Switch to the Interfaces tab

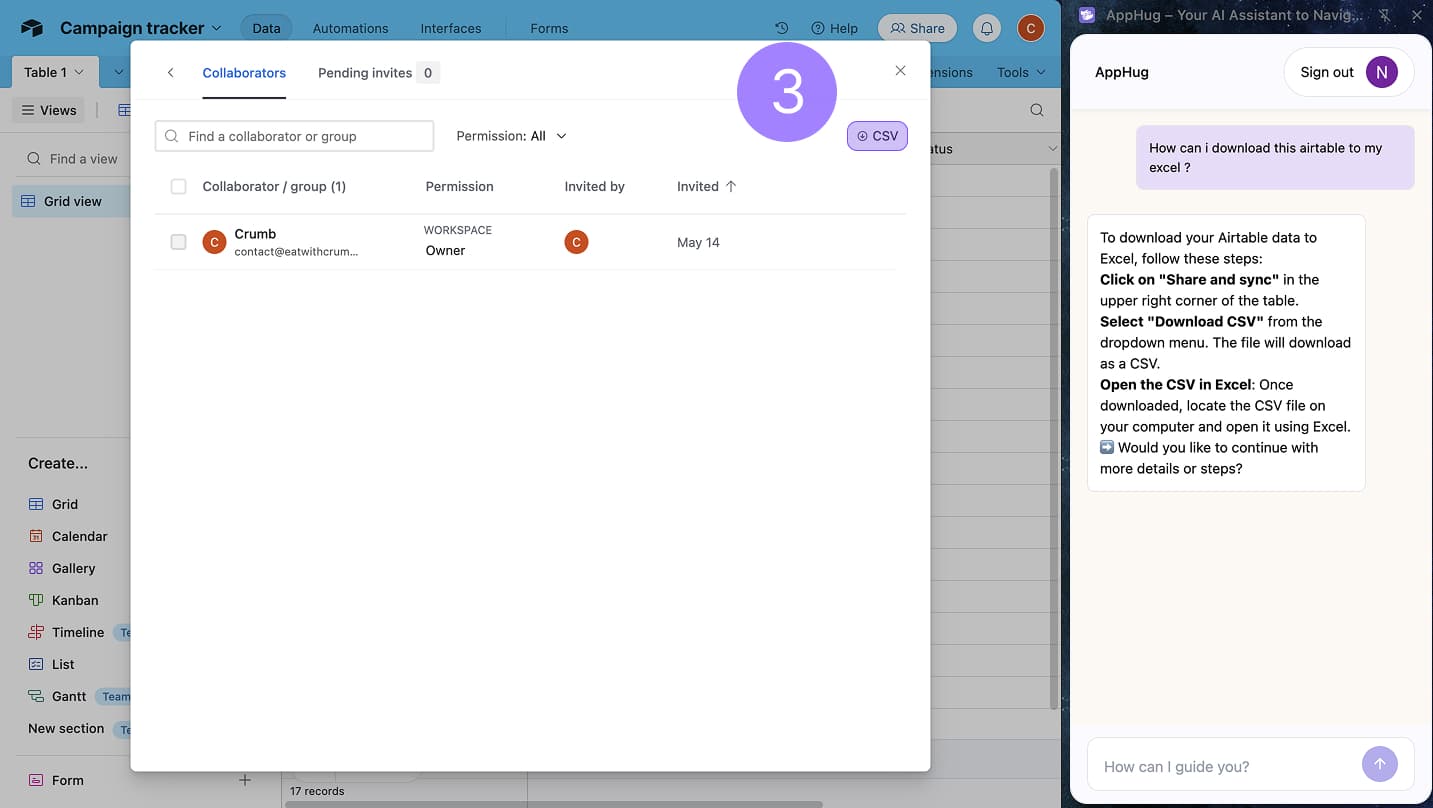pos(450,28)
